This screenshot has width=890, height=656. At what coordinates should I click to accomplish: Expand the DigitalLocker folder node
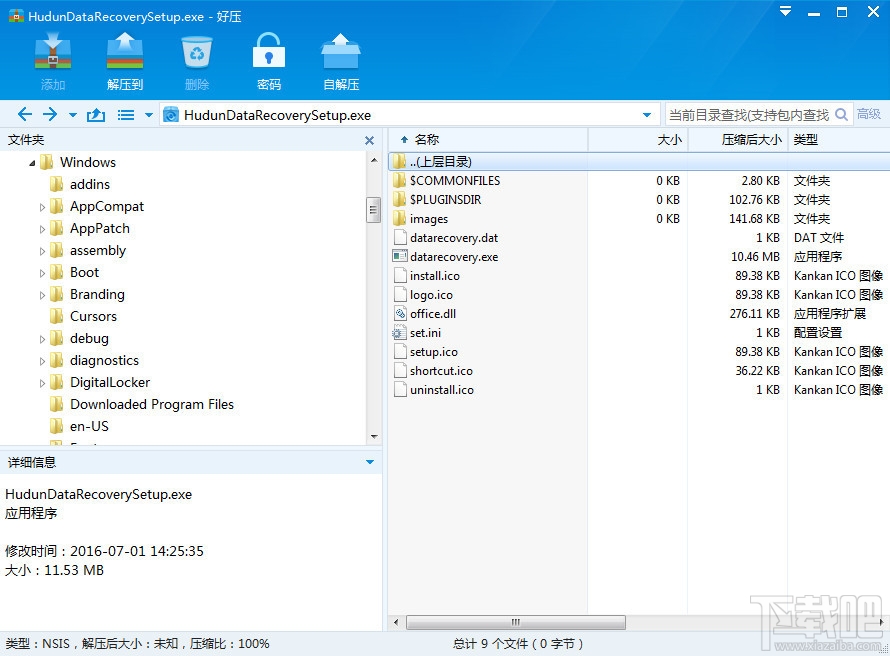[x=43, y=383]
